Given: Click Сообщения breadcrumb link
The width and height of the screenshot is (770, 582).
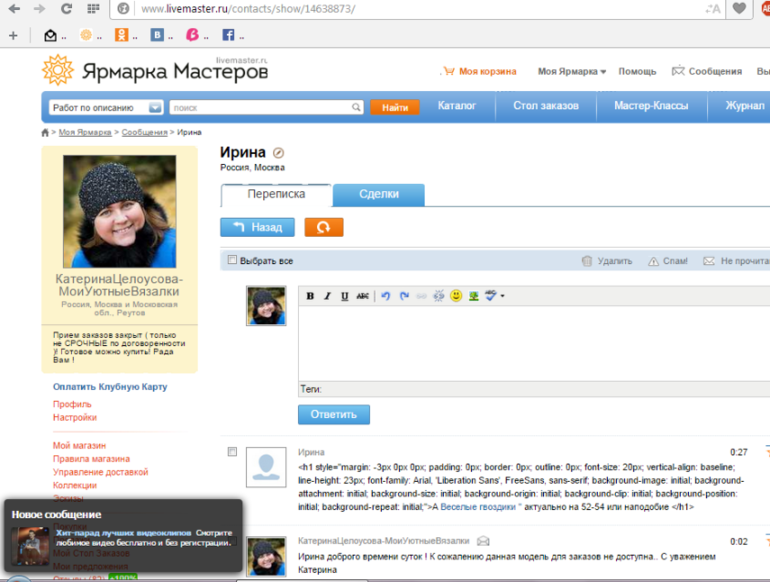Looking at the screenshot, I should tap(144, 133).
